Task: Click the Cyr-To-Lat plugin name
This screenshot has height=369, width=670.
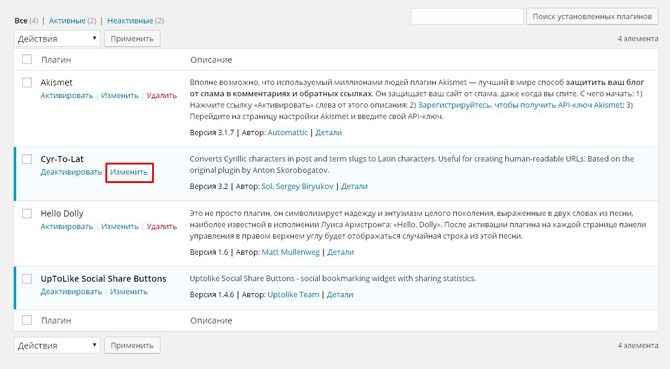Action: coord(62,159)
